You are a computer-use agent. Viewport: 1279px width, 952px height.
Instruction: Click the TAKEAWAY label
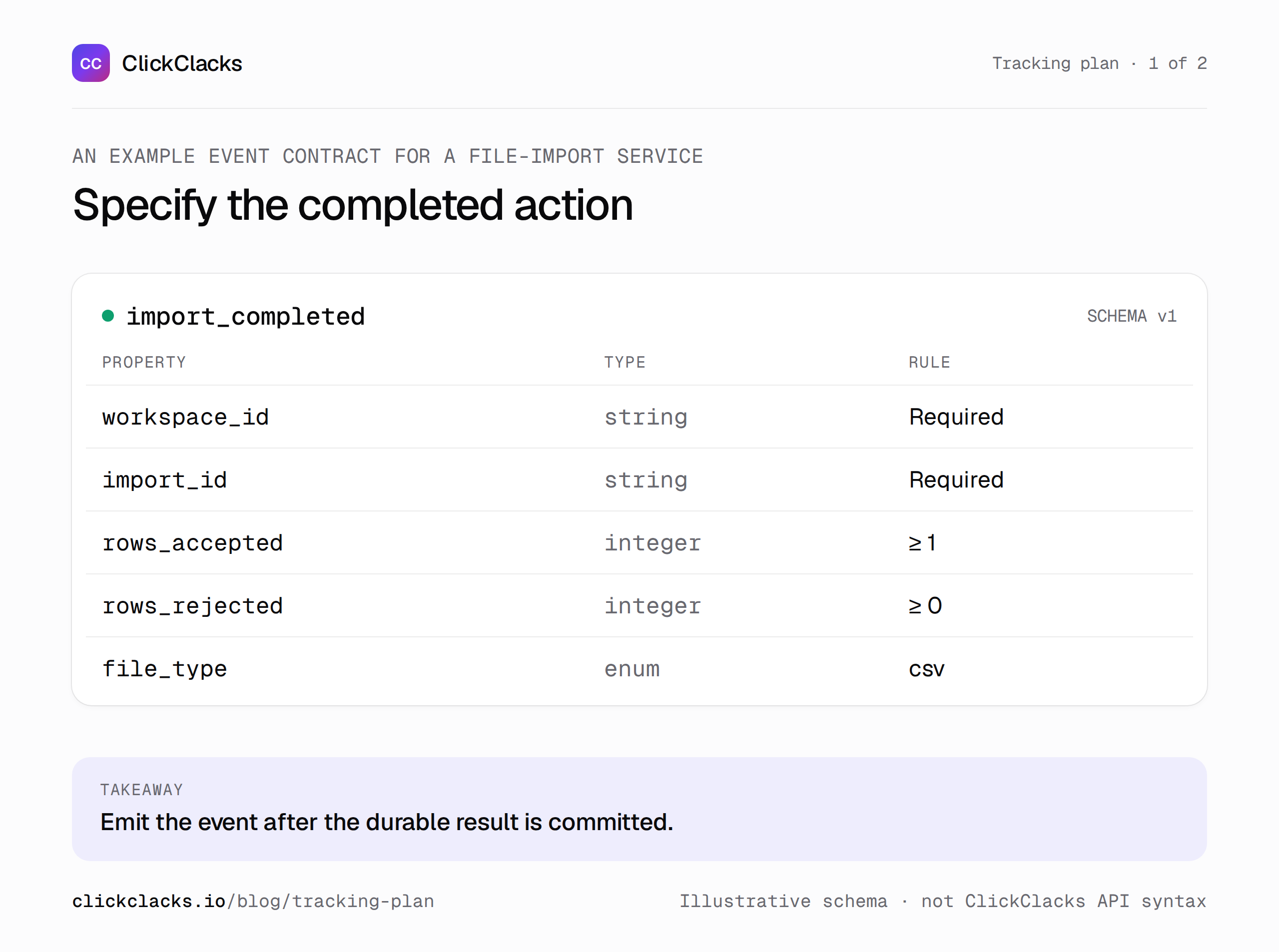tap(141, 790)
